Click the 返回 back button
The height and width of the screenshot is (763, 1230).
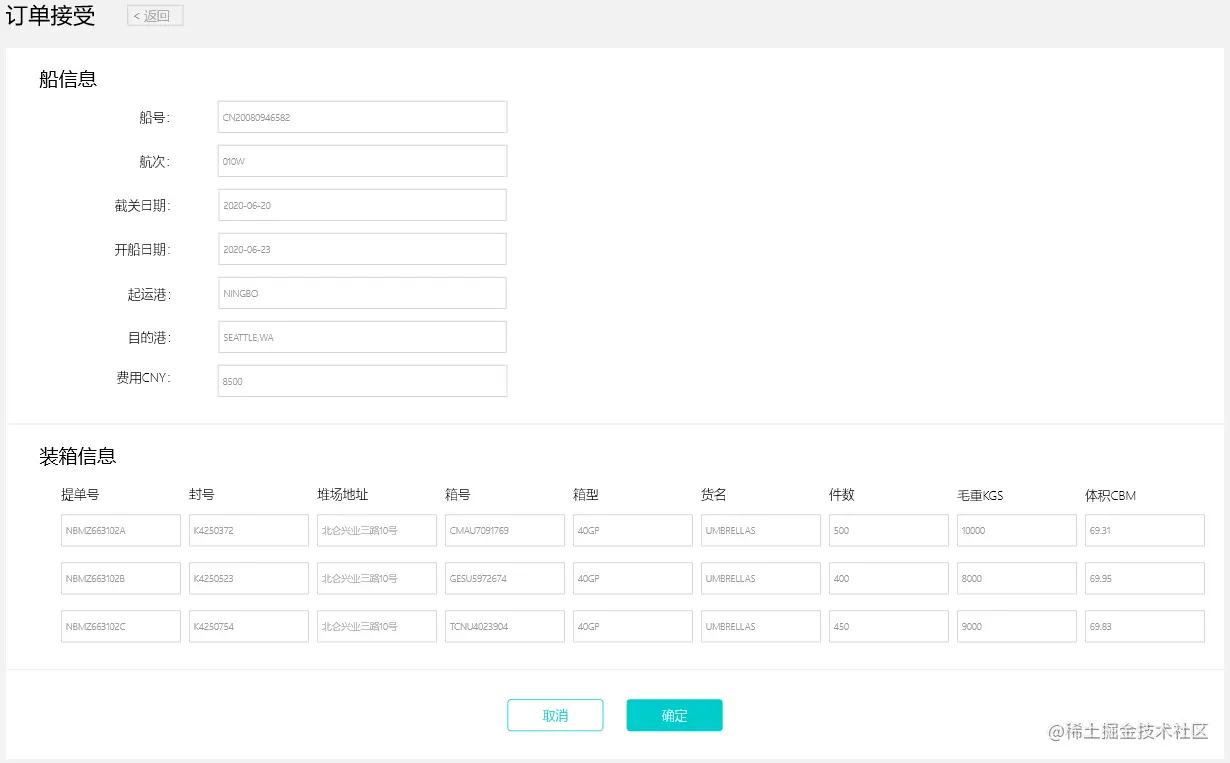155,15
